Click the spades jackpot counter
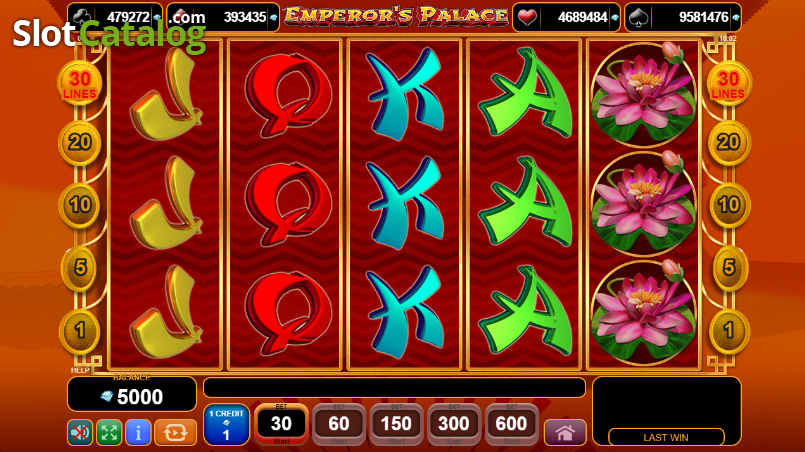805x452 pixels. (x=683, y=17)
